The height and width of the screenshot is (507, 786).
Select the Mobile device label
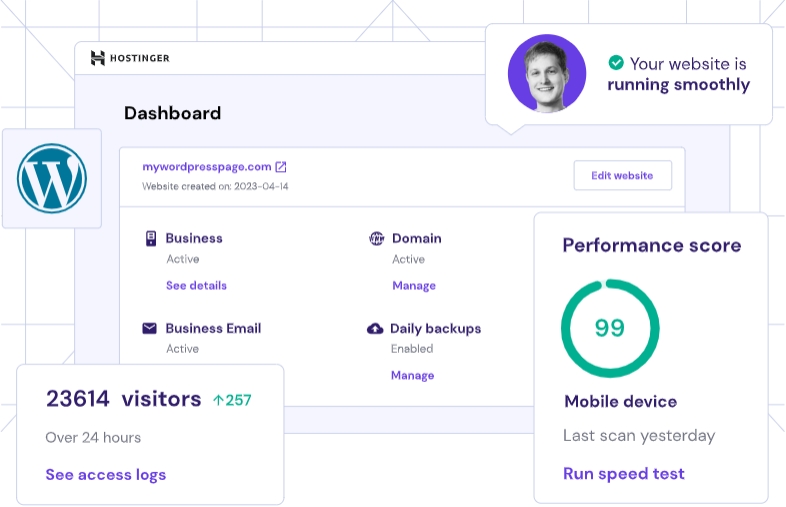point(620,401)
